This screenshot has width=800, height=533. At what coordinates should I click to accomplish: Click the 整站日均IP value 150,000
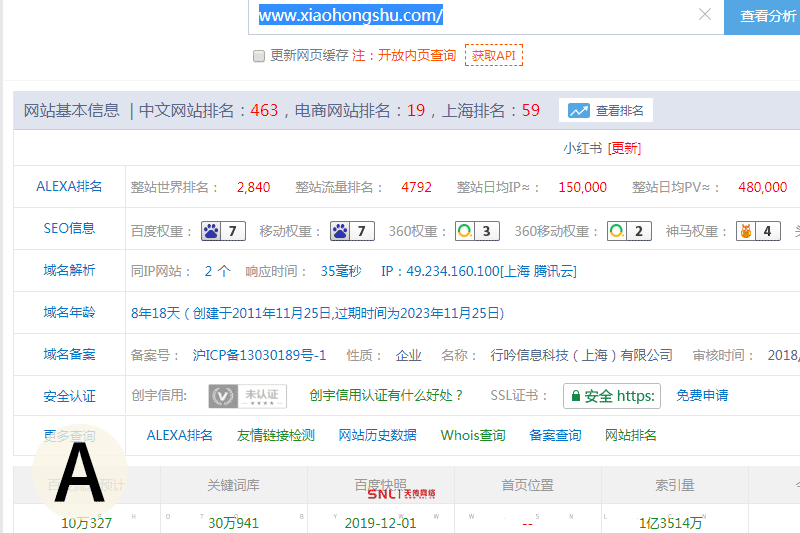[582, 187]
